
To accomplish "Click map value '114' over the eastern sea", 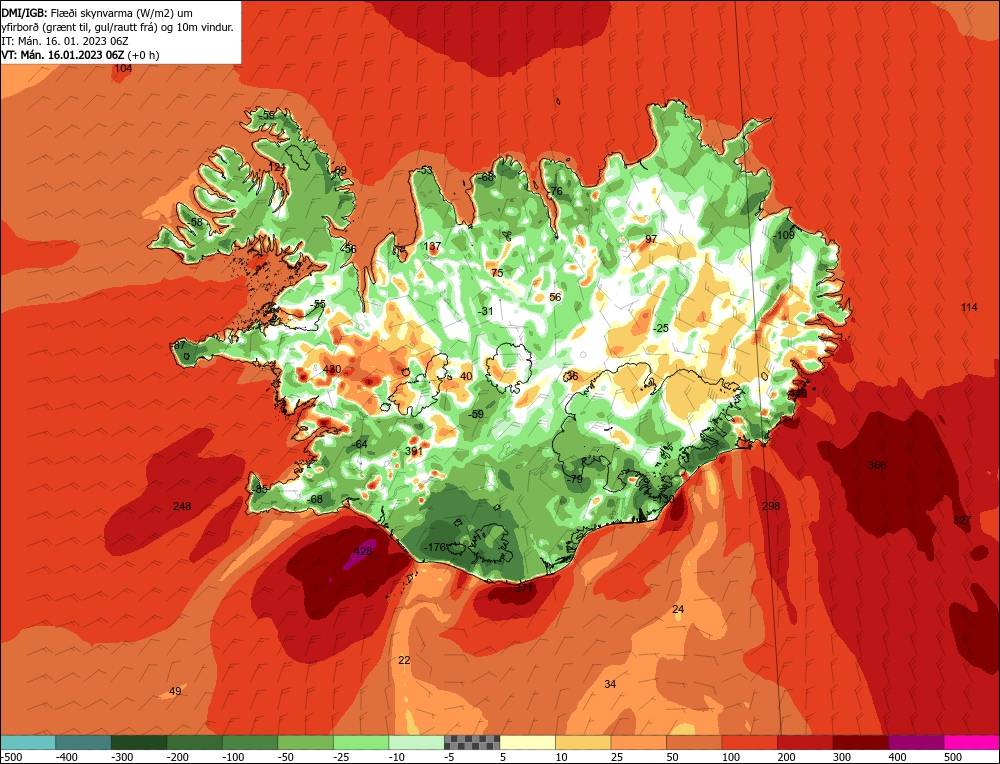I will (969, 307).
